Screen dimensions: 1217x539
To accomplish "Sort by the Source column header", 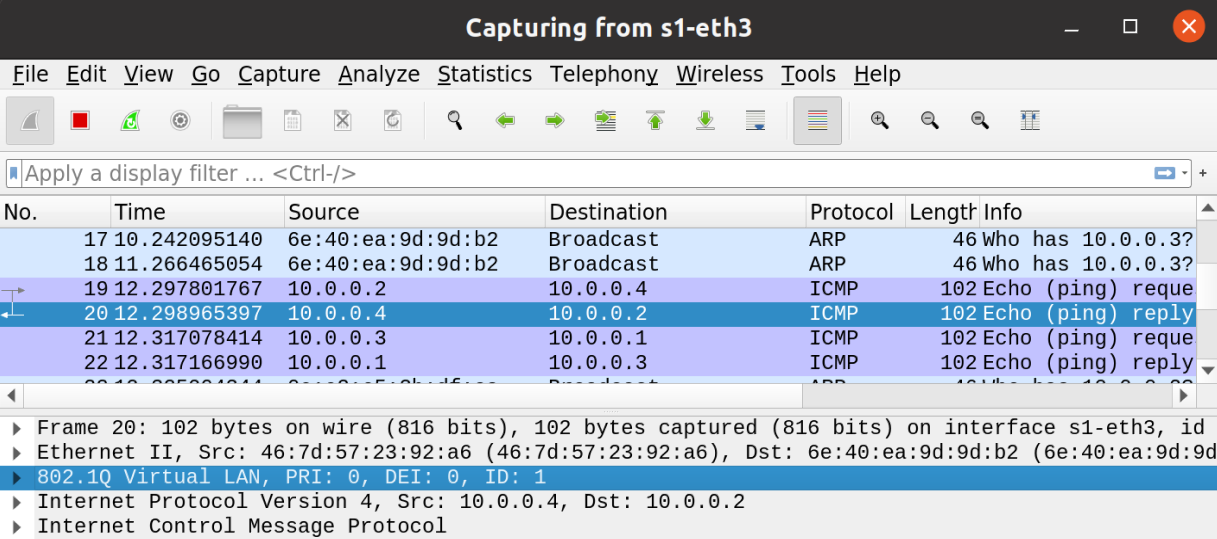I will pos(415,212).
